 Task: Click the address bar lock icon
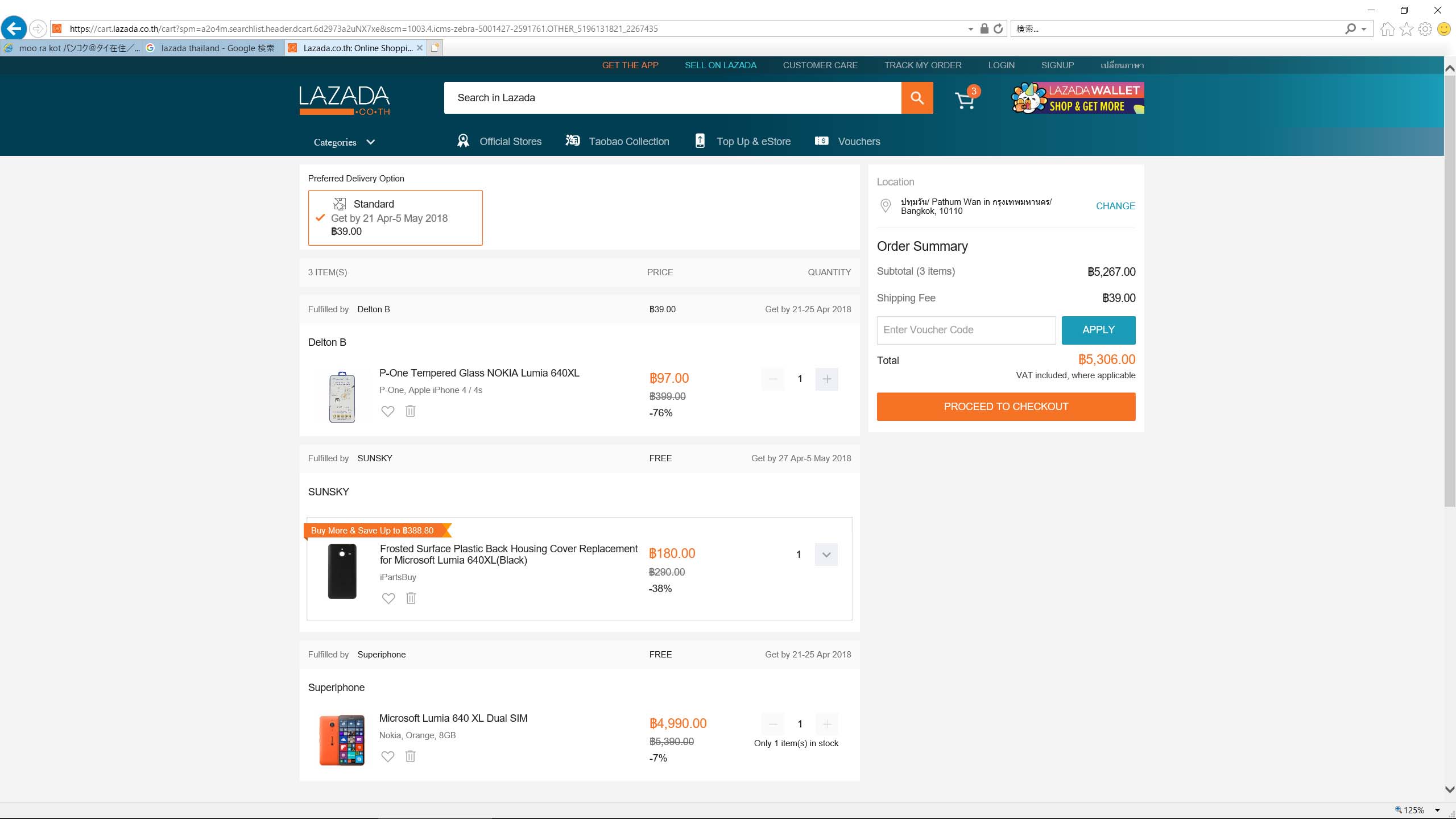coord(984,28)
